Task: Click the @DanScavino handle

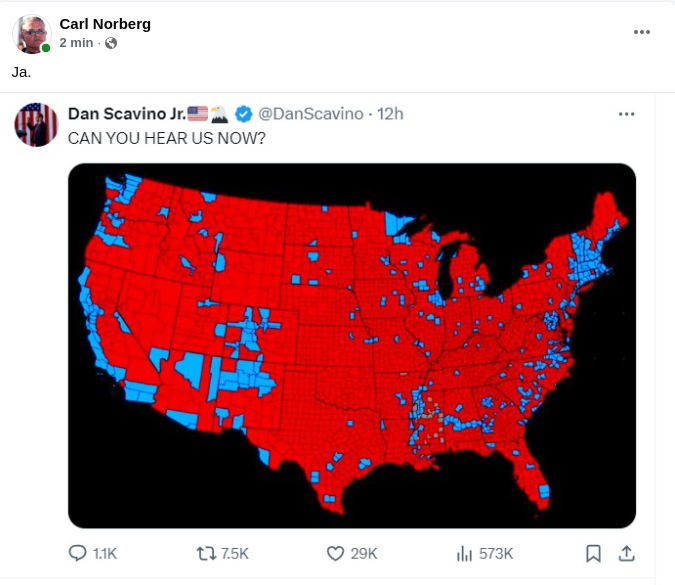Action: click(x=311, y=114)
